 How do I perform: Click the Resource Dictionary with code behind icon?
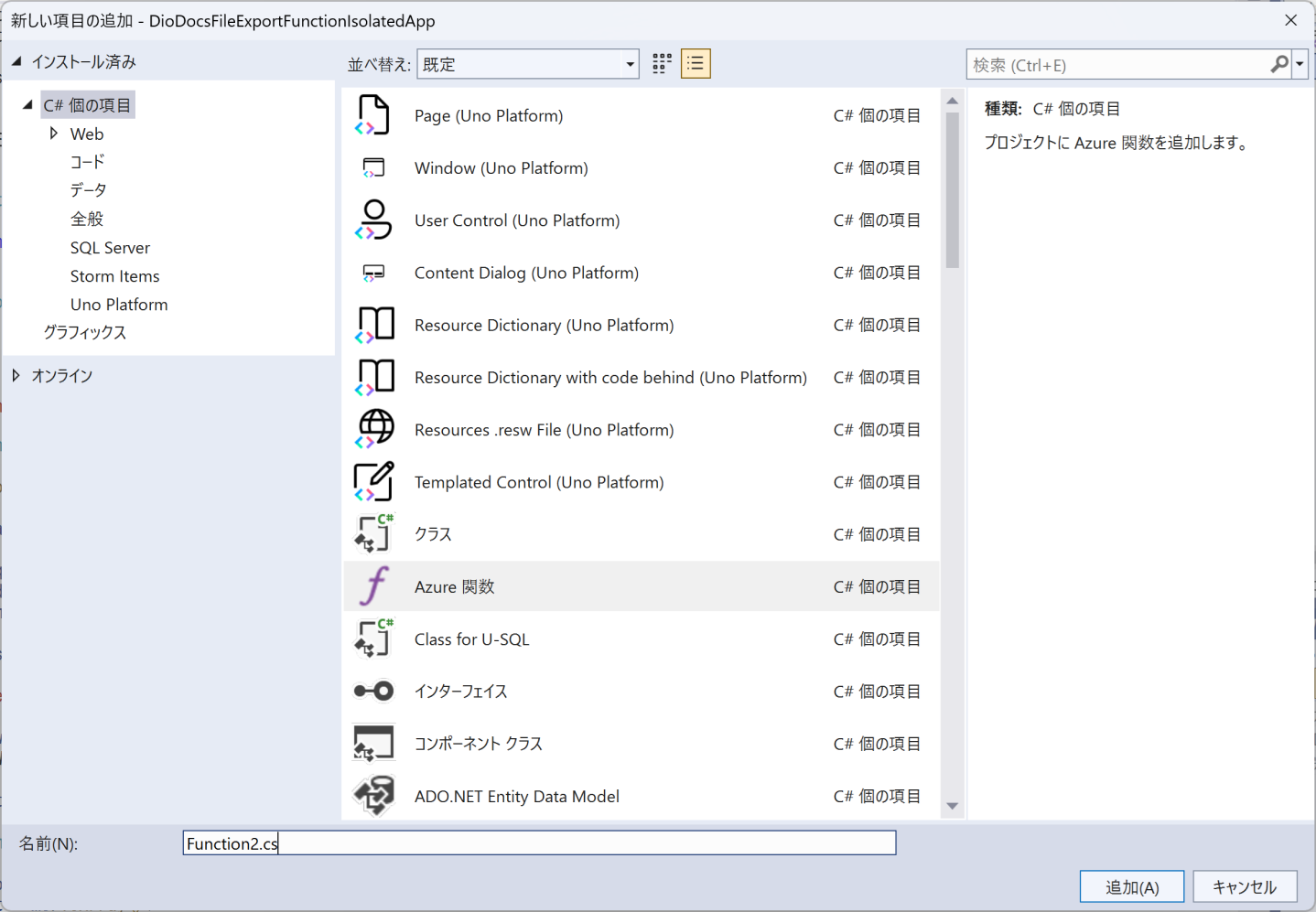(374, 377)
